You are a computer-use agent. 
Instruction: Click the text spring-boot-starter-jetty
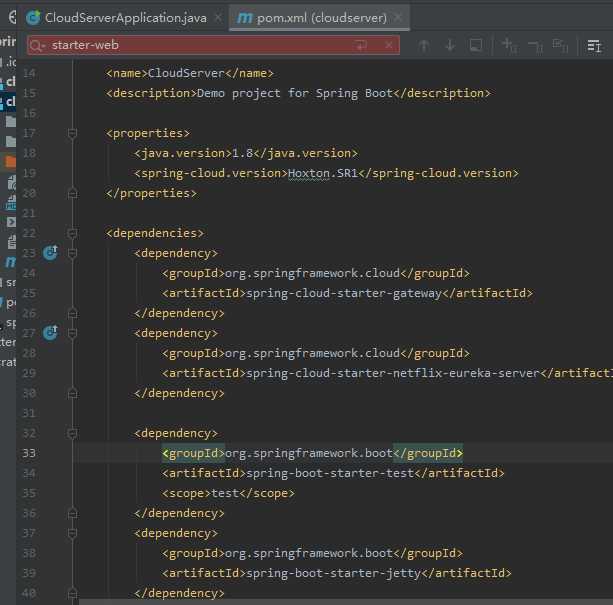pyautogui.click(x=333, y=573)
